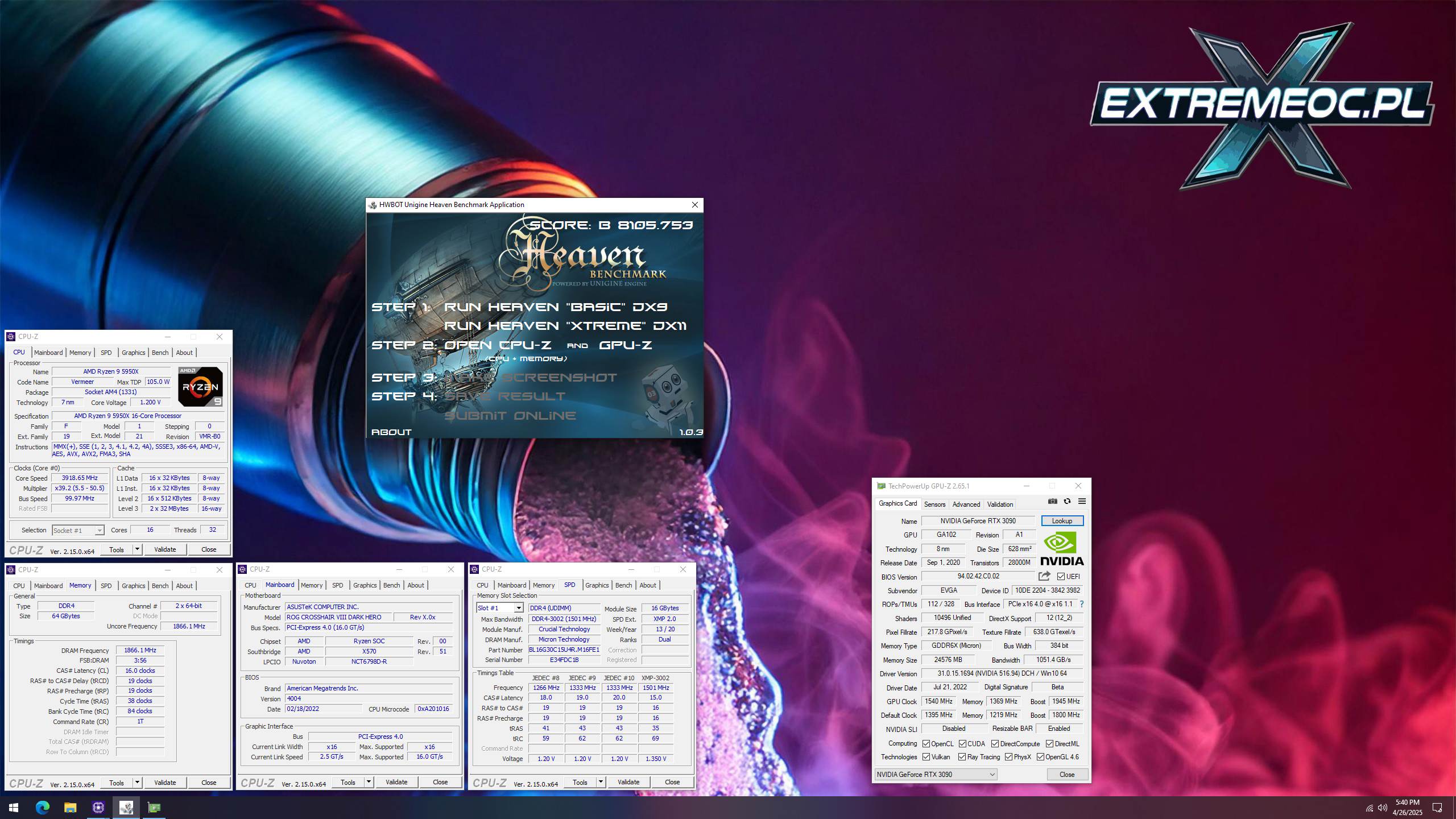Click Validate button in CPU-Z SPD window
Image resolution: width=1456 pixels, height=819 pixels.
click(x=628, y=782)
